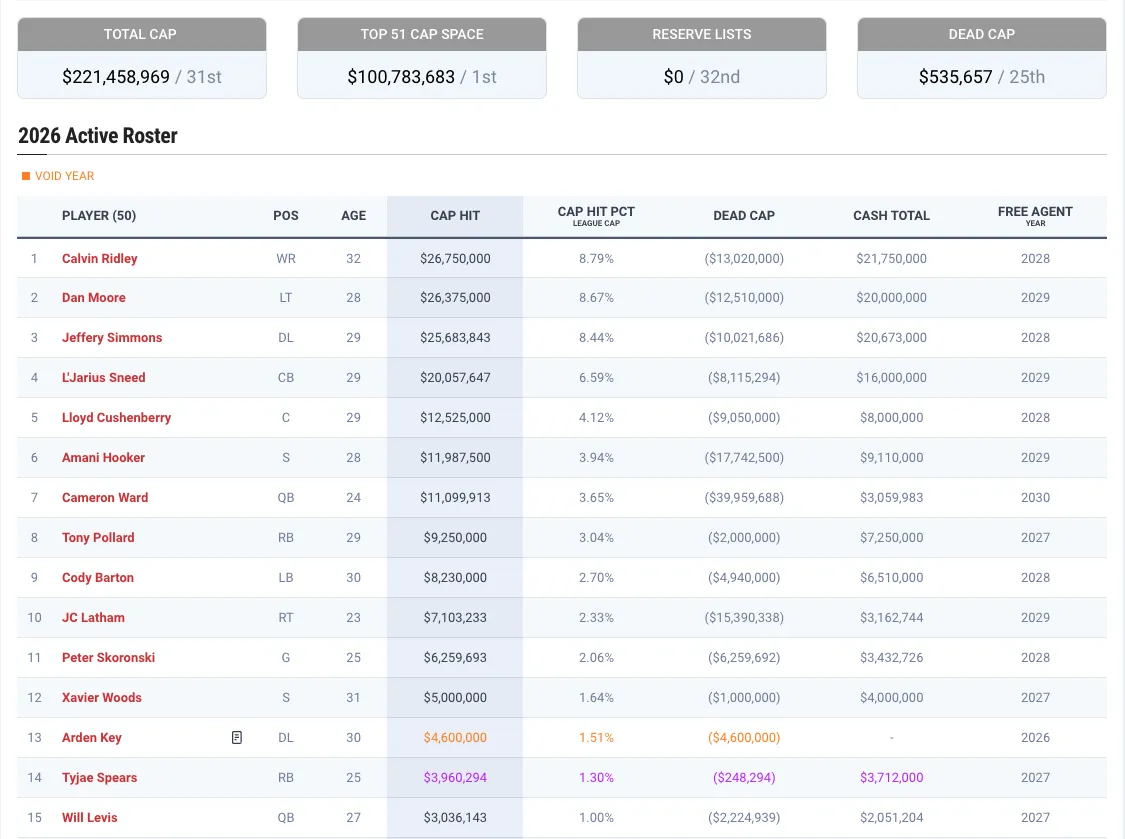
Task: Sort roster by the Age column header
Action: [x=353, y=216]
